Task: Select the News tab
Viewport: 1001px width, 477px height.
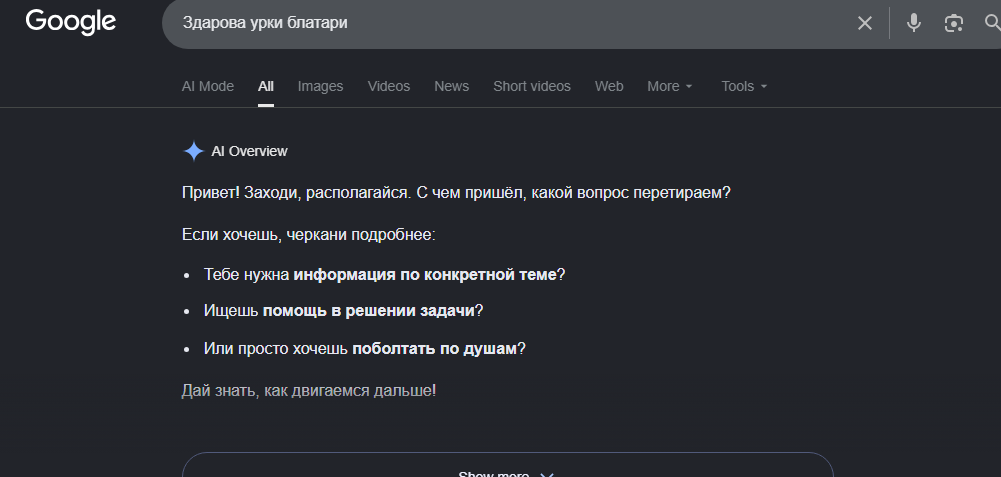Action: 451,86
